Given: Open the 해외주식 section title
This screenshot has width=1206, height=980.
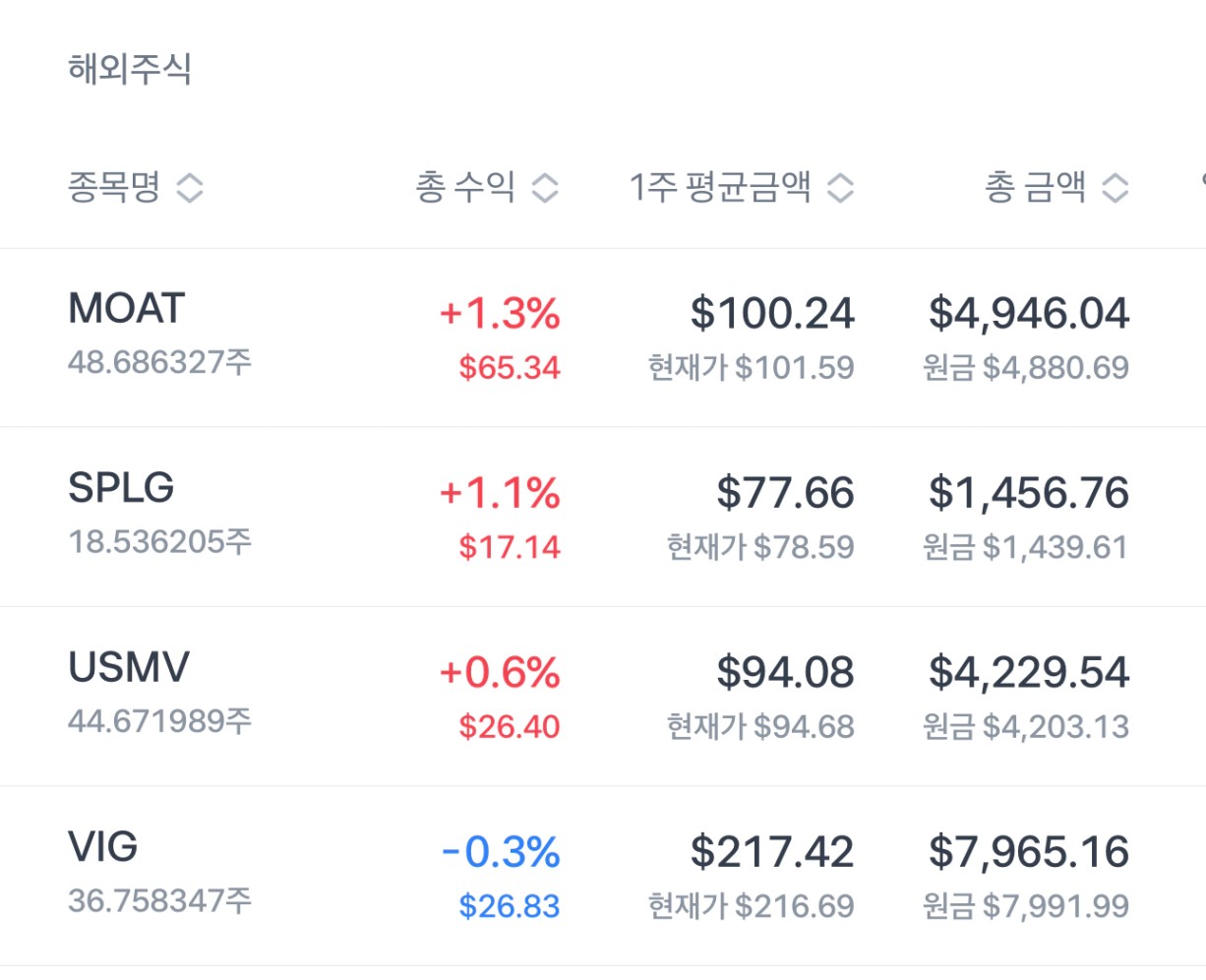Looking at the screenshot, I should [x=130, y=69].
